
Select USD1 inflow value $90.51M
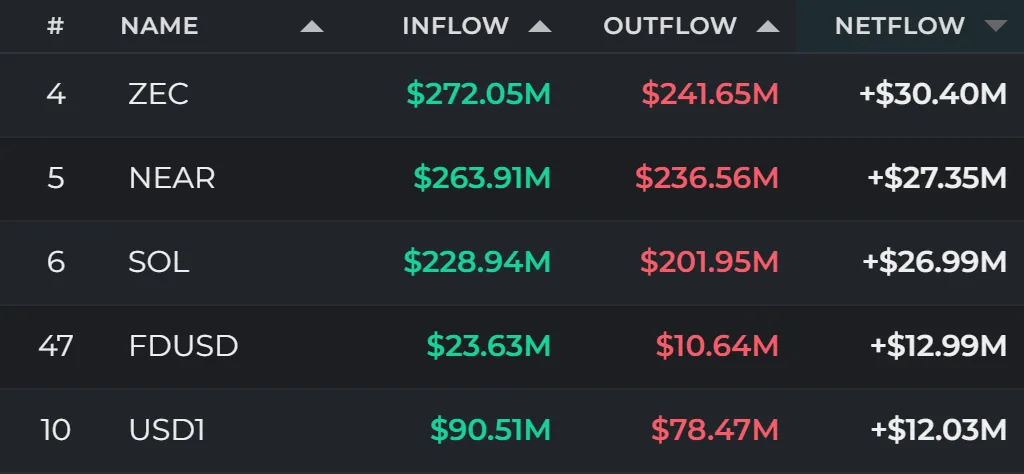coord(490,430)
